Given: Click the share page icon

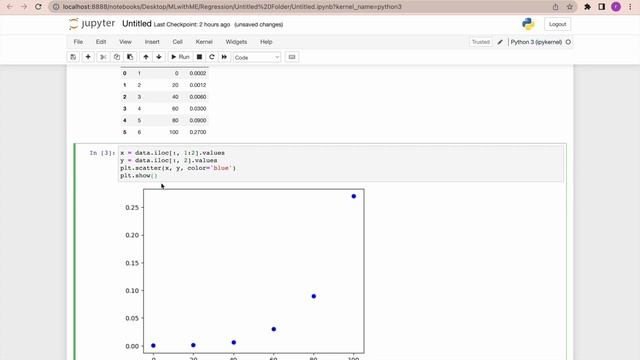Looking at the screenshot, I should [556, 7].
